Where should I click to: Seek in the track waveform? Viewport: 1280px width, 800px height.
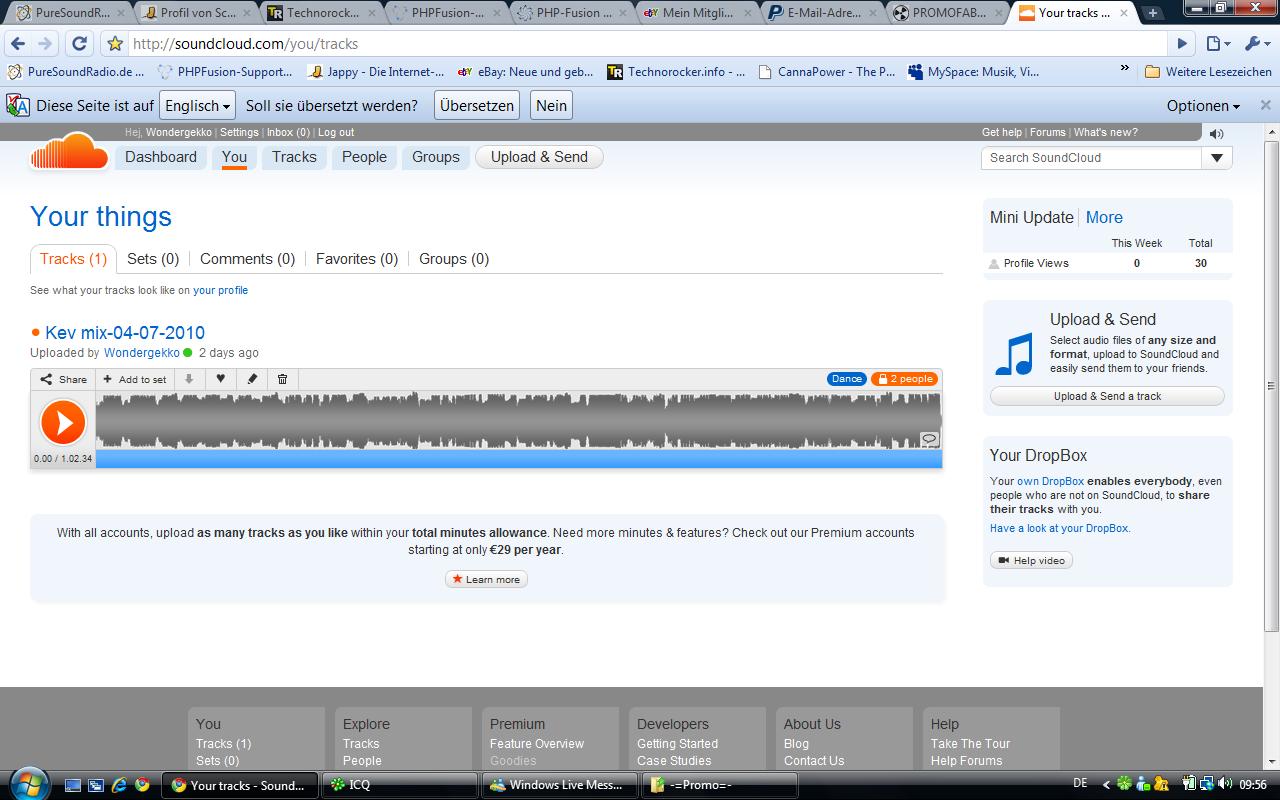(x=518, y=420)
